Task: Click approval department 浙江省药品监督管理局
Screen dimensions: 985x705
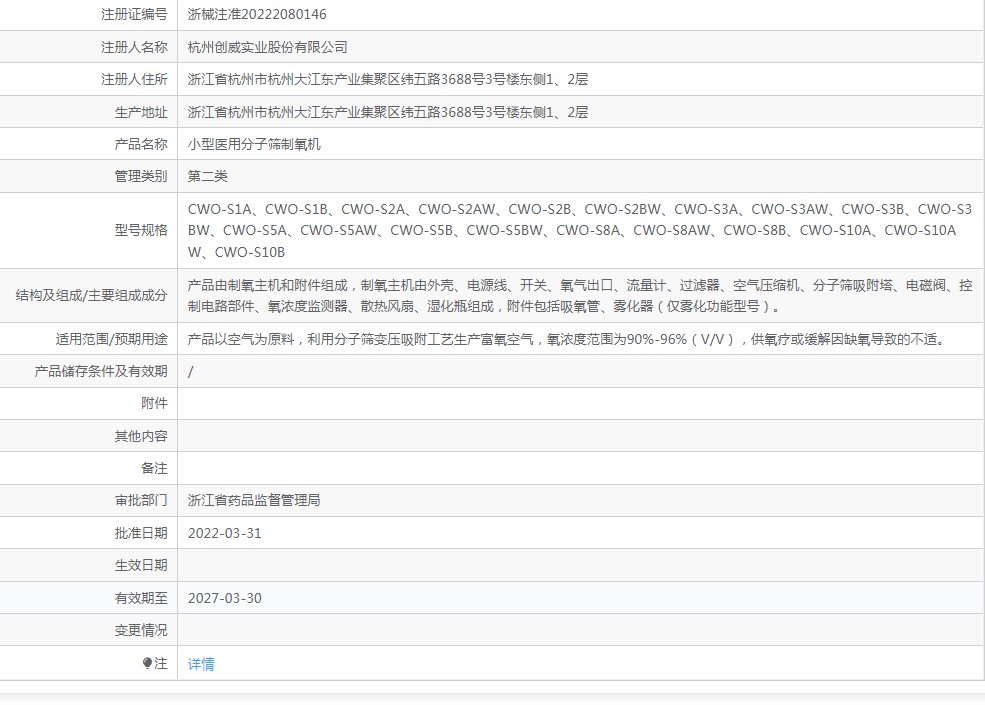Action: [x=254, y=500]
